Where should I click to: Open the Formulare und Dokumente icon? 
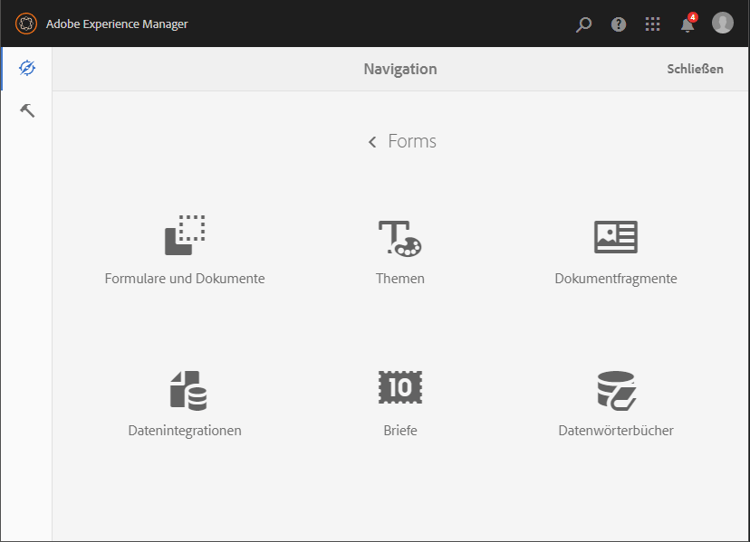coord(185,235)
